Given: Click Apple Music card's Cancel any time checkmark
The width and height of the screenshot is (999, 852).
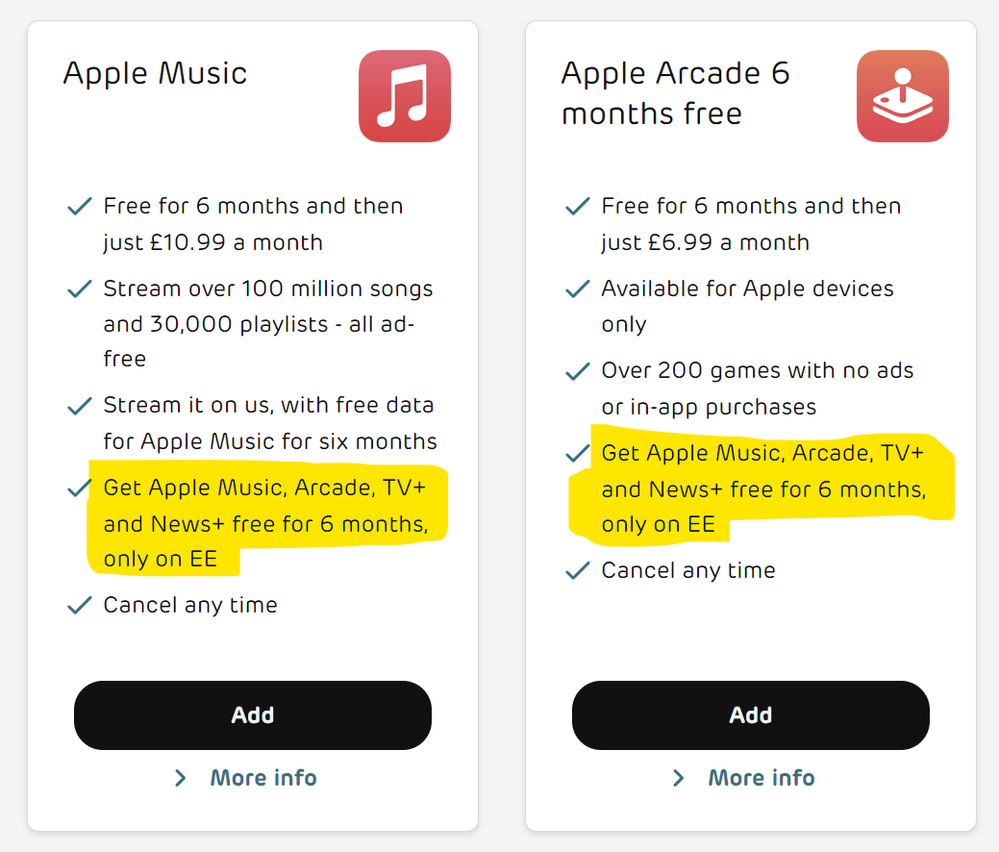Looking at the screenshot, I should (80, 605).
